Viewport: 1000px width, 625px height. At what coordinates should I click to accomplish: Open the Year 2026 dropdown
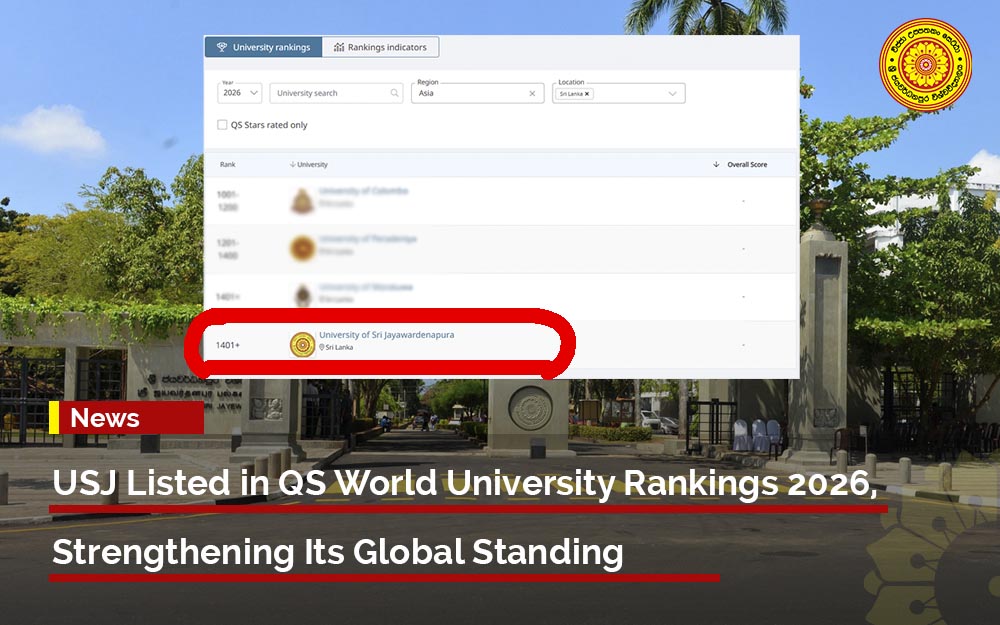coord(240,93)
